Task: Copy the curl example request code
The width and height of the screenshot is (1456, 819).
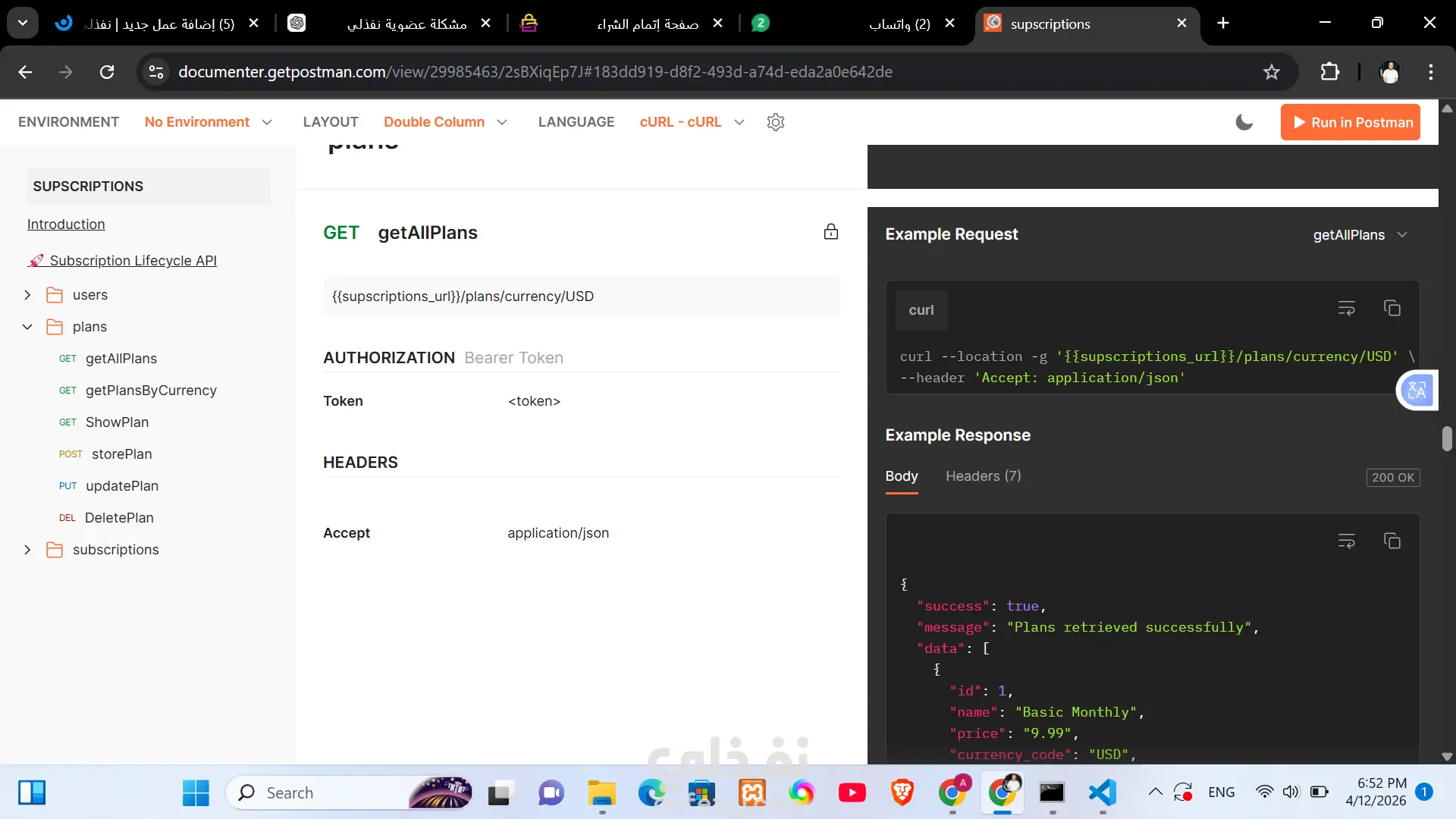Action: coord(1392,309)
